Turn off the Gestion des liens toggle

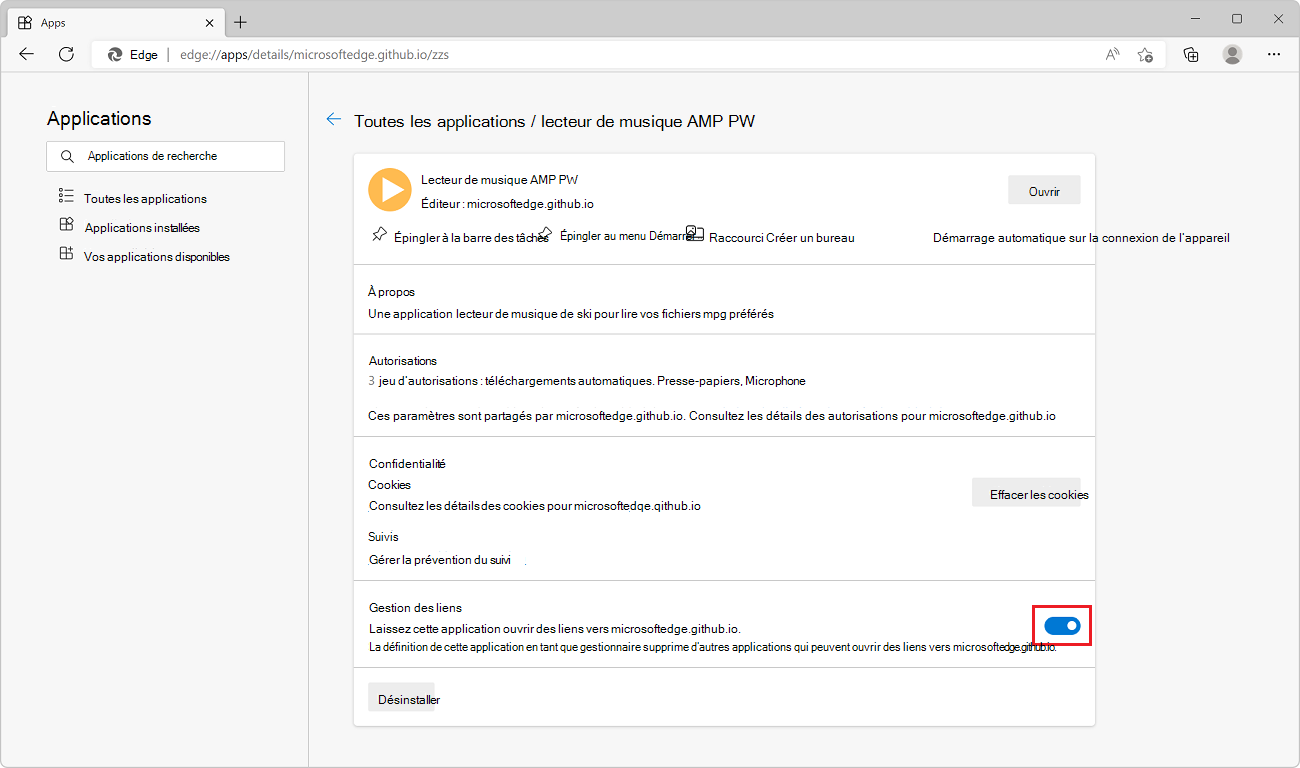click(1062, 626)
